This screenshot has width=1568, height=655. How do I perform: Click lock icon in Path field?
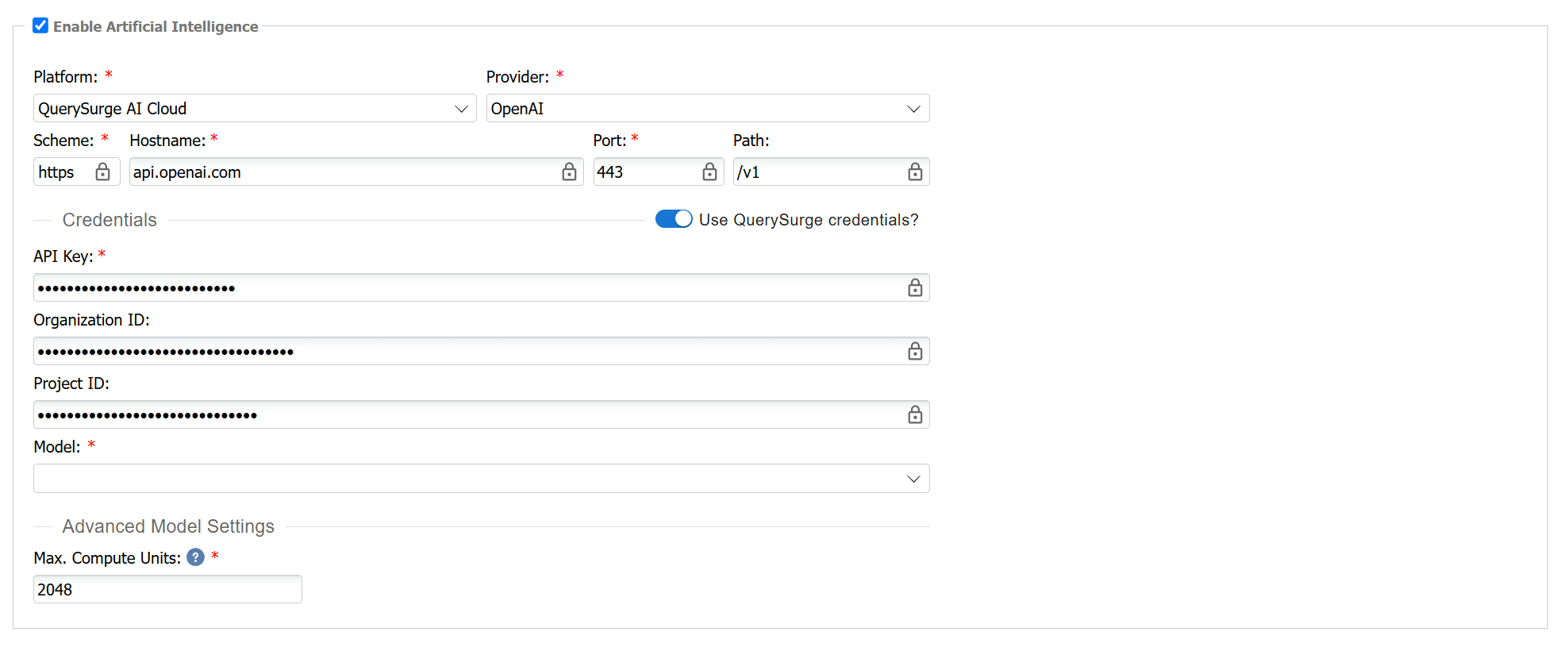pyautogui.click(x=915, y=171)
